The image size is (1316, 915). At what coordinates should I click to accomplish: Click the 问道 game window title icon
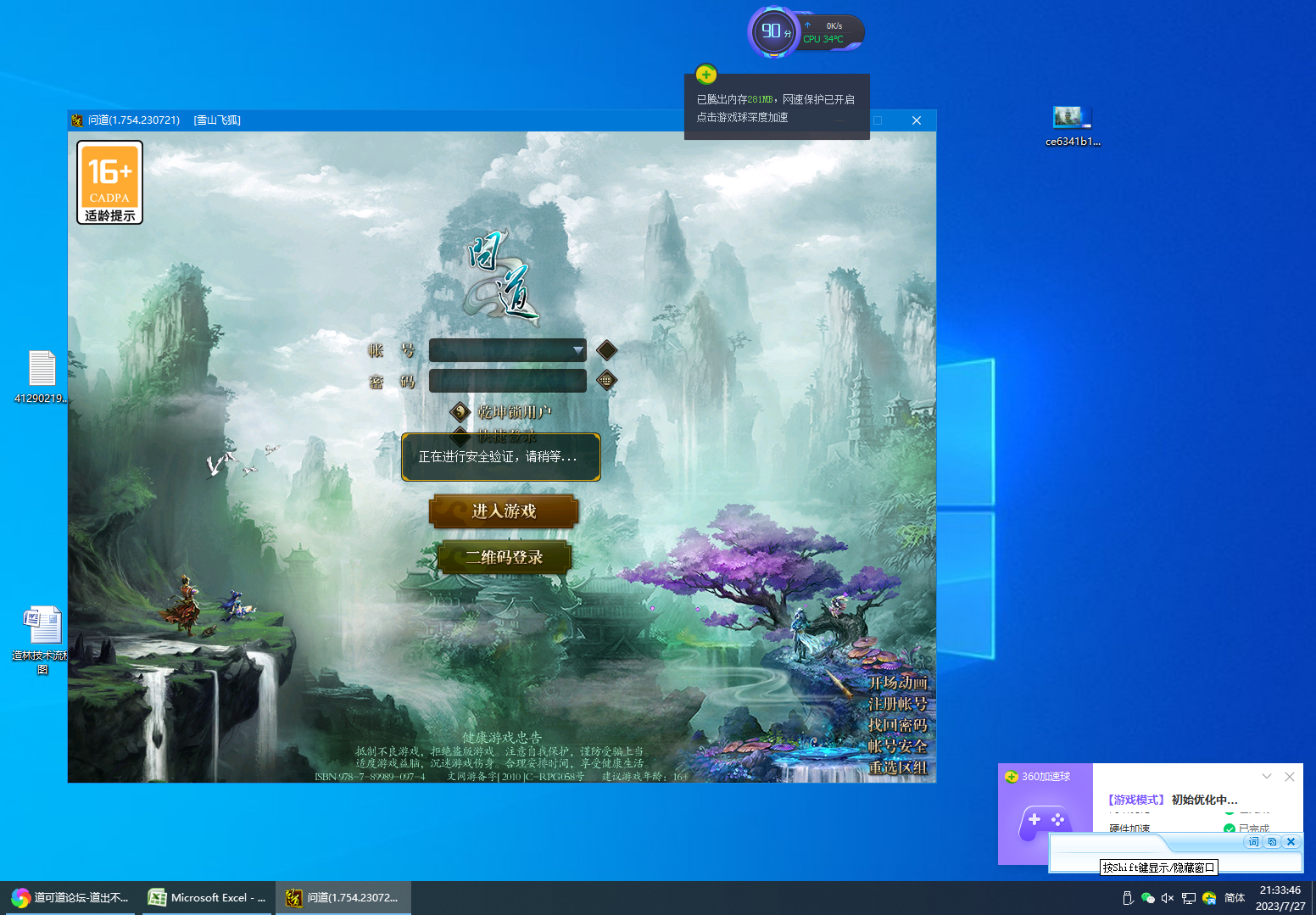coord(77,120)
